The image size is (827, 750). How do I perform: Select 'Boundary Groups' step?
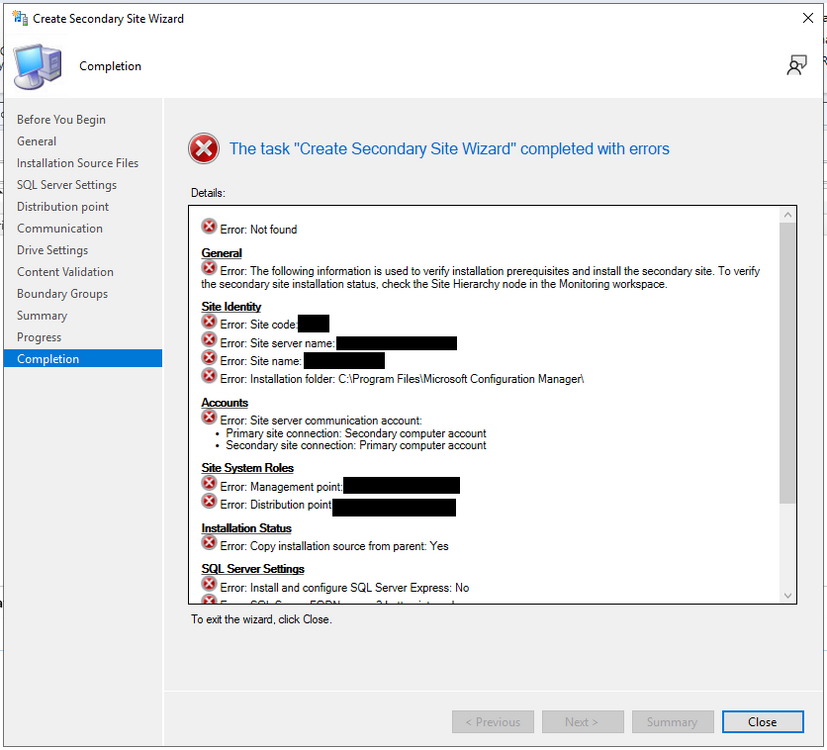tap(62, 294)
